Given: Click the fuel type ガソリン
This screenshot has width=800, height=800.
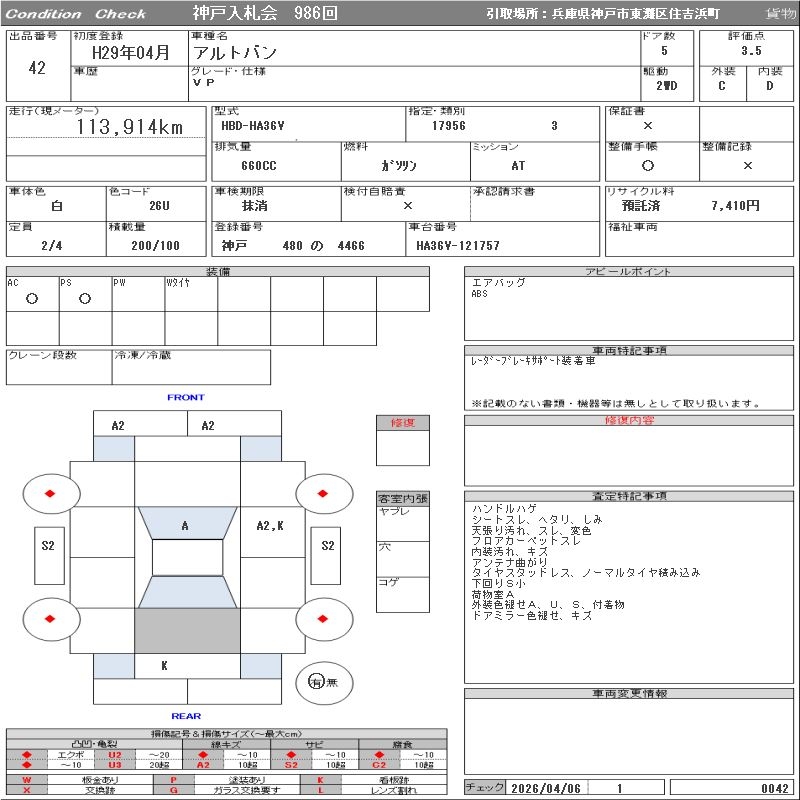Looking at the screenshot, I should (x=398, y=165).
